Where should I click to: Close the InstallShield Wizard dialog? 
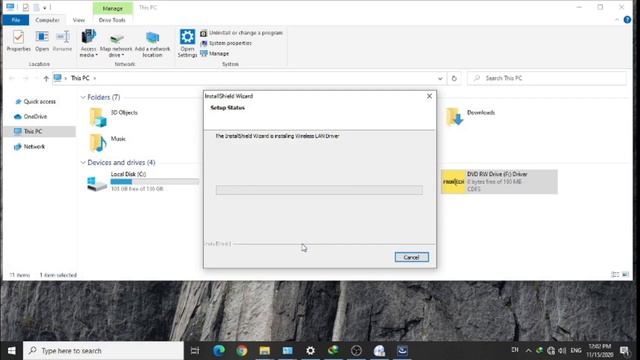(429, 96)
